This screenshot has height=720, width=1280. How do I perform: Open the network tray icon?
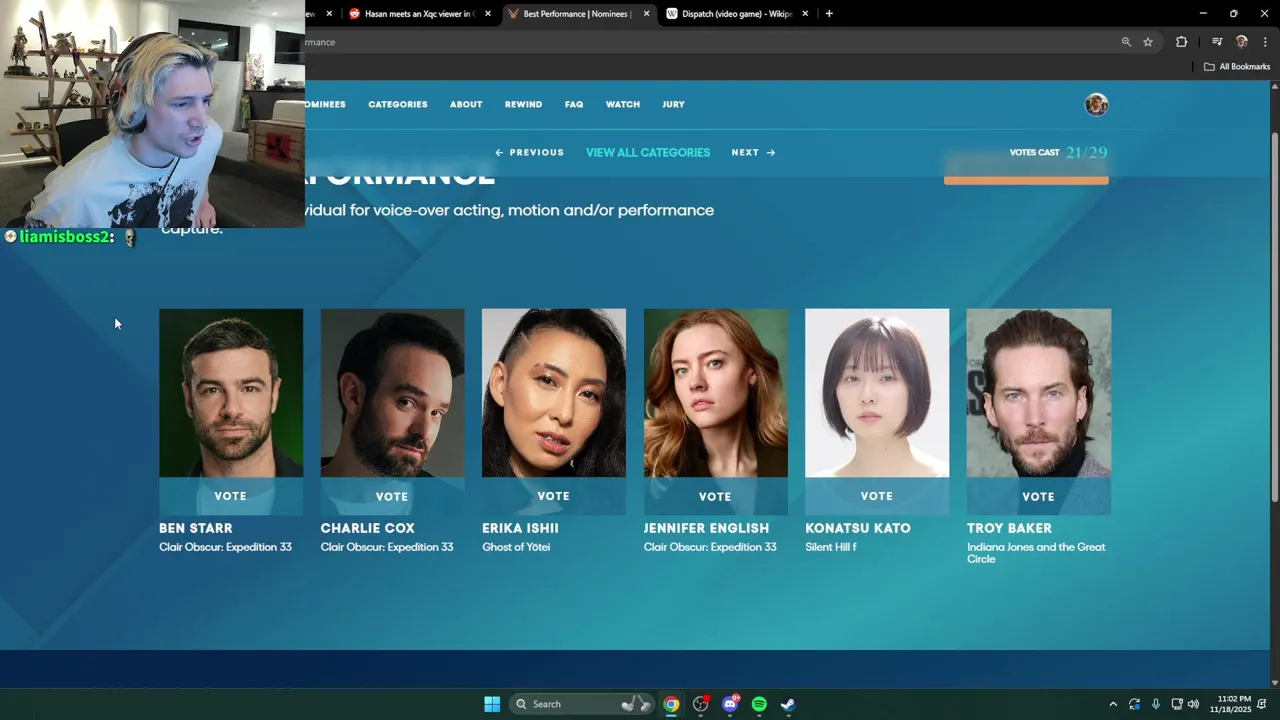pyautogui.click(x=1177, y=704)
